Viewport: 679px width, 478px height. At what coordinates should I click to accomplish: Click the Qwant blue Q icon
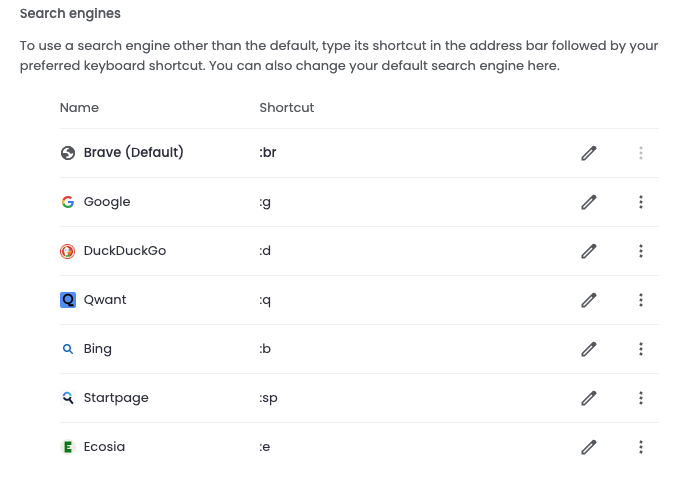68,300
